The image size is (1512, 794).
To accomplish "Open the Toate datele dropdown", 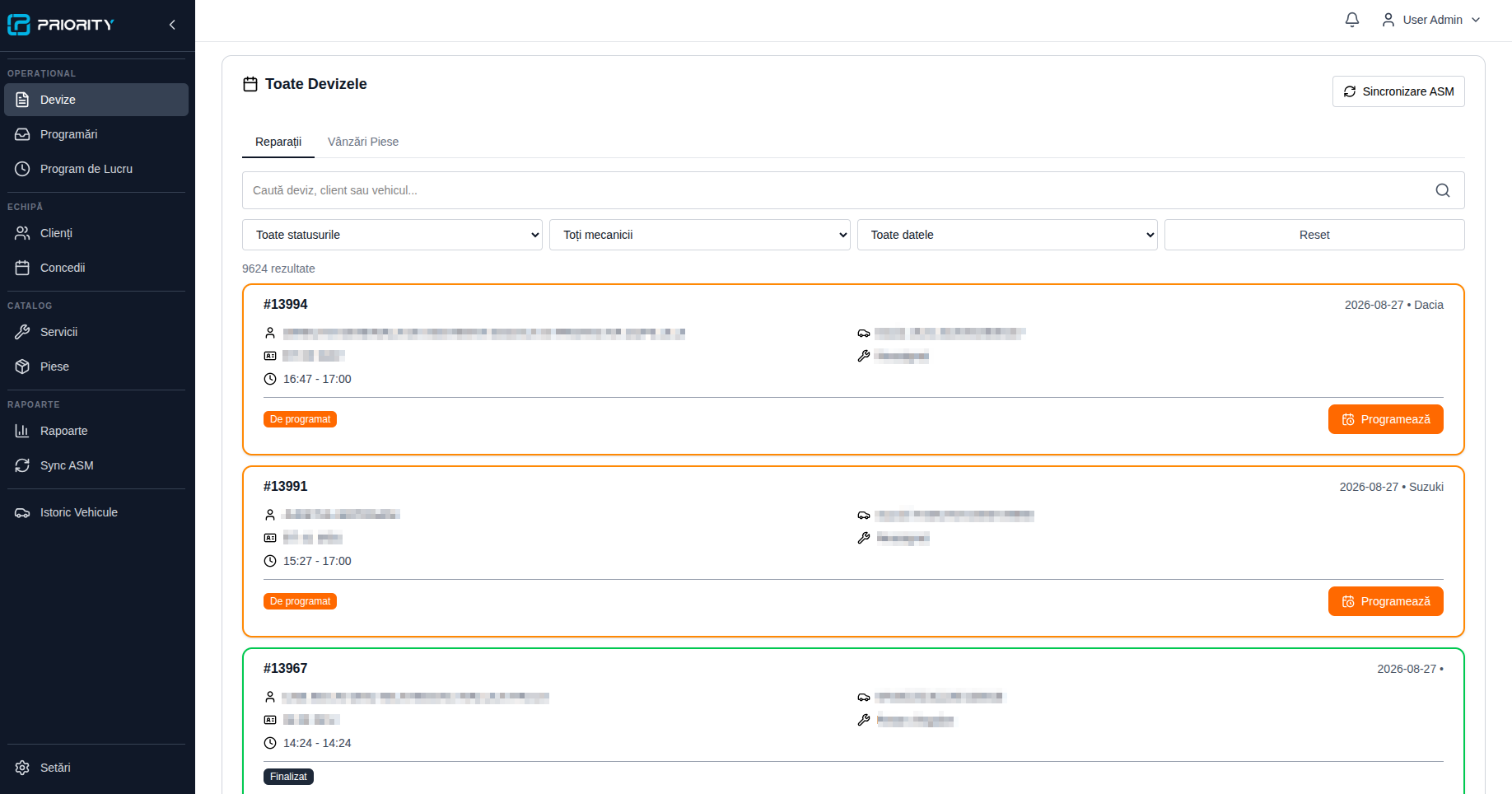I will tap(1007, 235).
